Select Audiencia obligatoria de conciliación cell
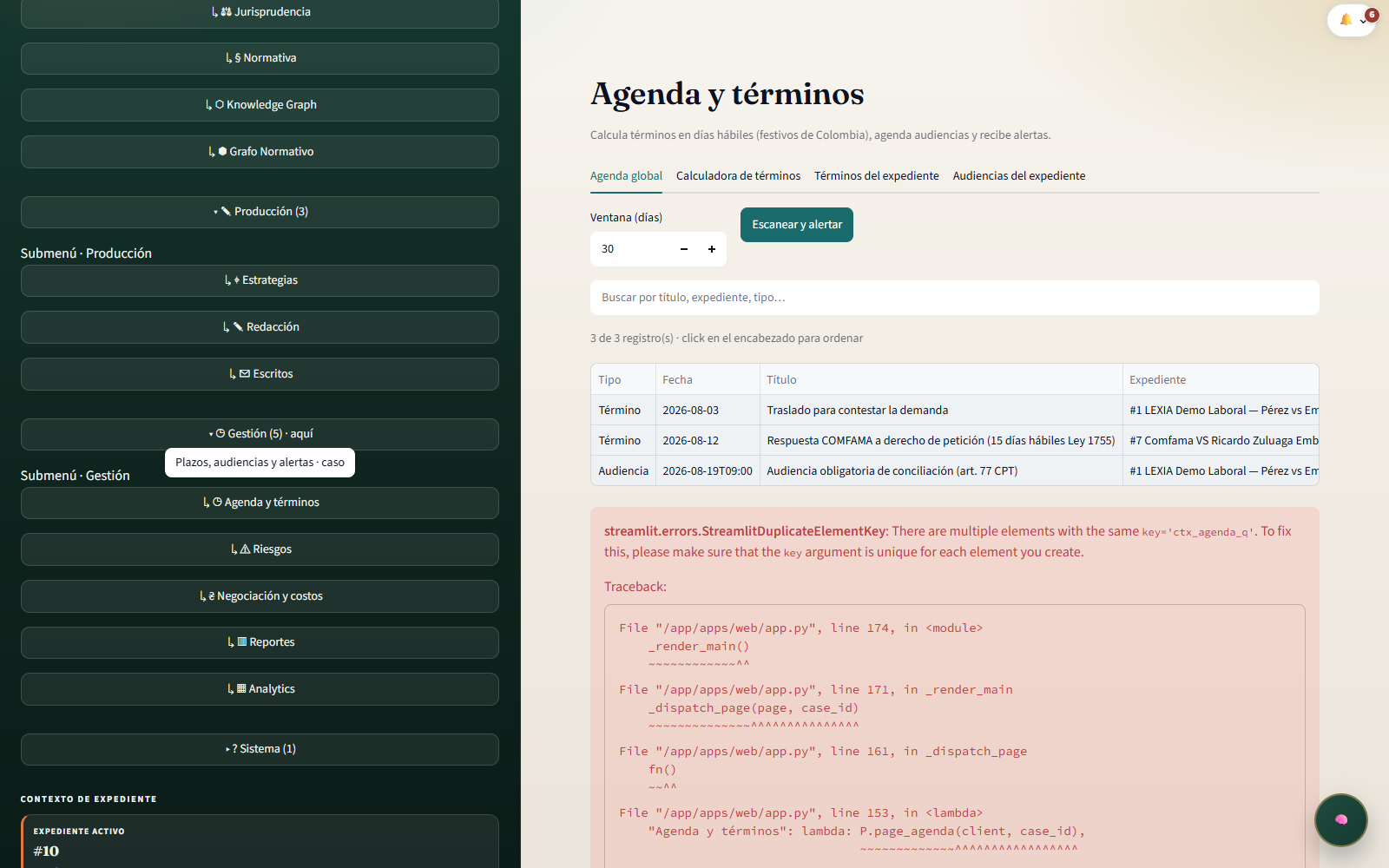1389x868 pixels. 941,471
